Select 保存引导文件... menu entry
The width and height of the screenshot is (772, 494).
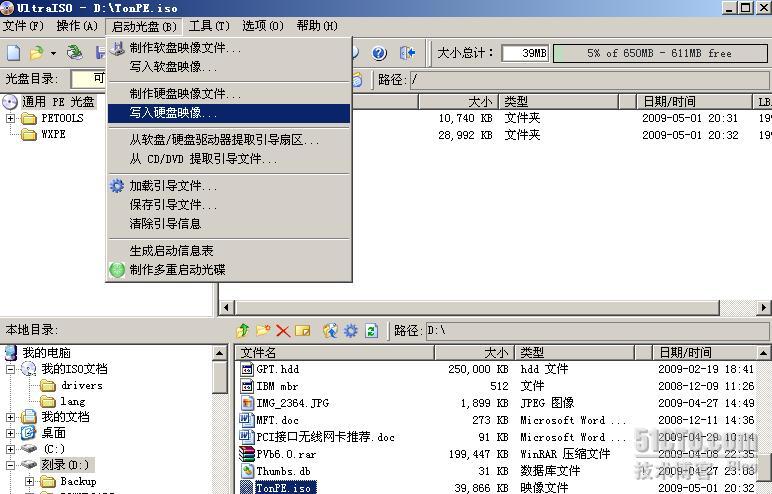point(229,204)
